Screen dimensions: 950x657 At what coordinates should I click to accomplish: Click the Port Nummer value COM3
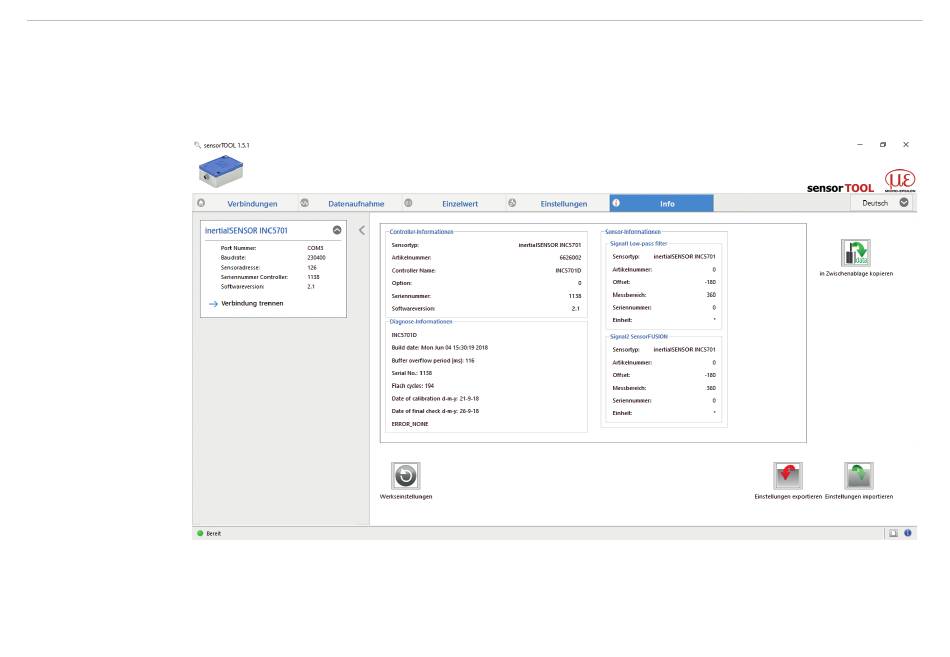[315, 248]
